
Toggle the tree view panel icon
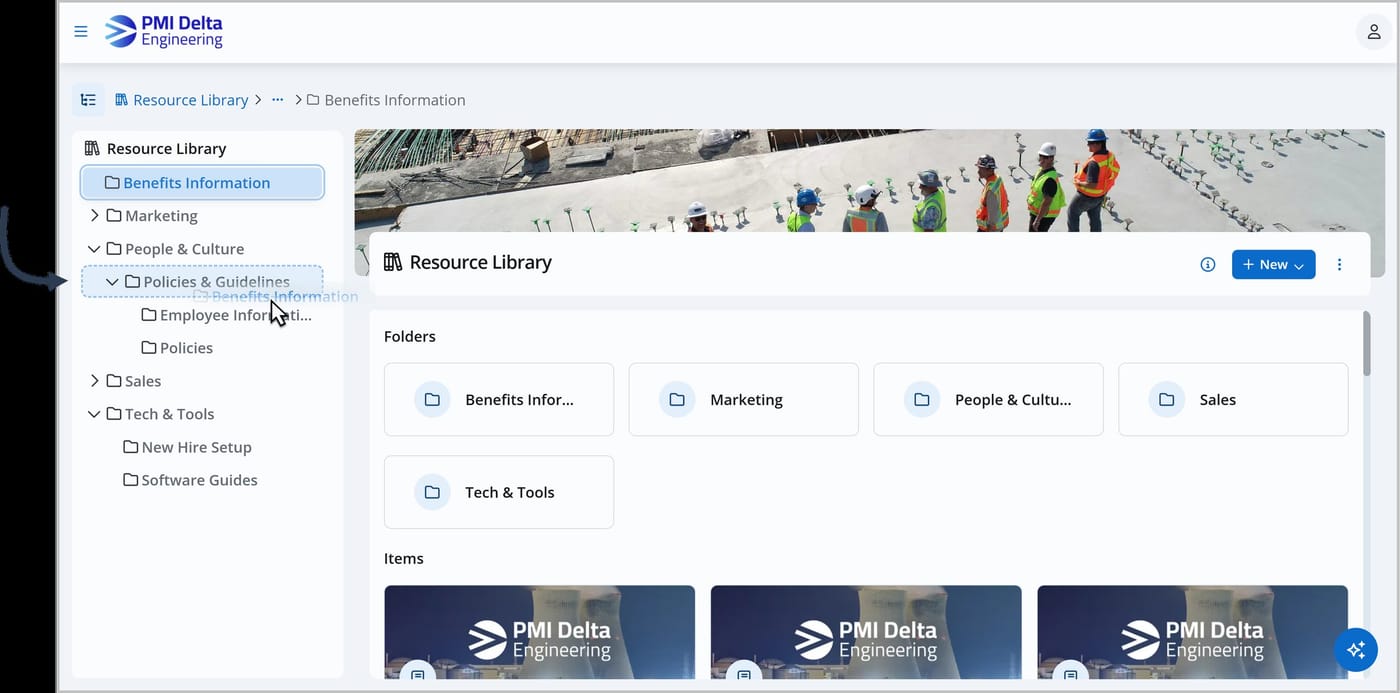coord(88,100)
